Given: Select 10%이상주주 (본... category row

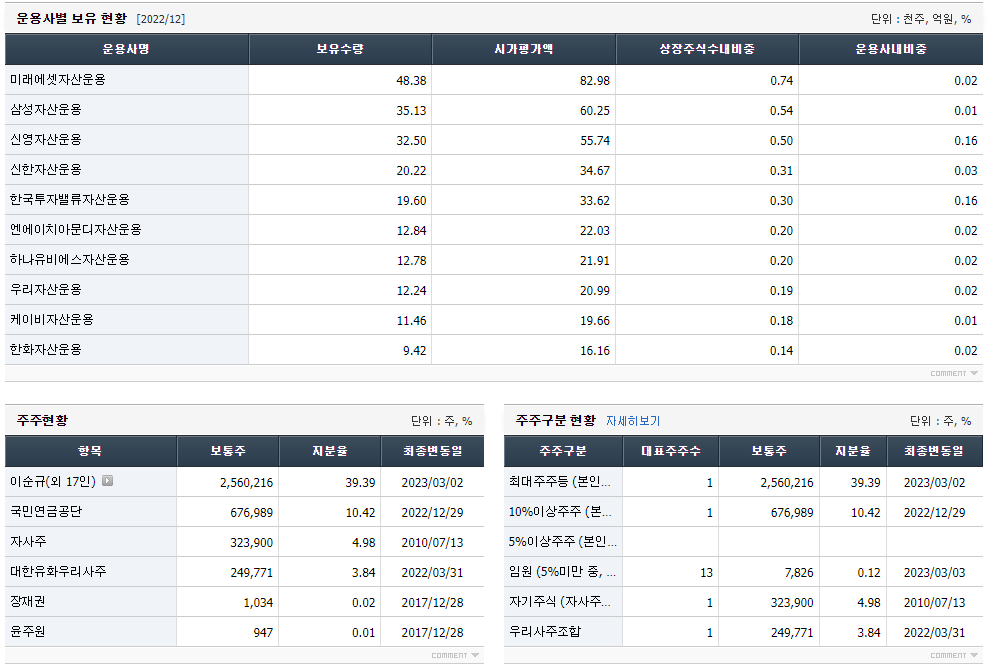Looking at the screenshot, I should pos(560,512).
